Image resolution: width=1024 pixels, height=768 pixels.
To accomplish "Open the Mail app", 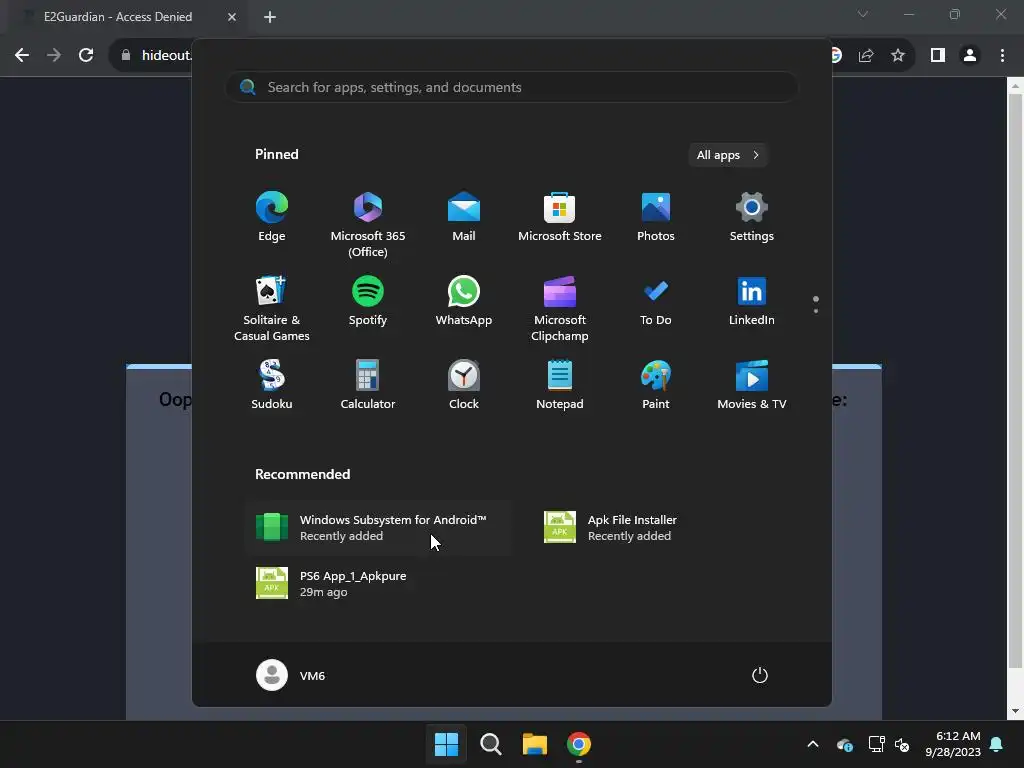I will (x=464, y=217).
